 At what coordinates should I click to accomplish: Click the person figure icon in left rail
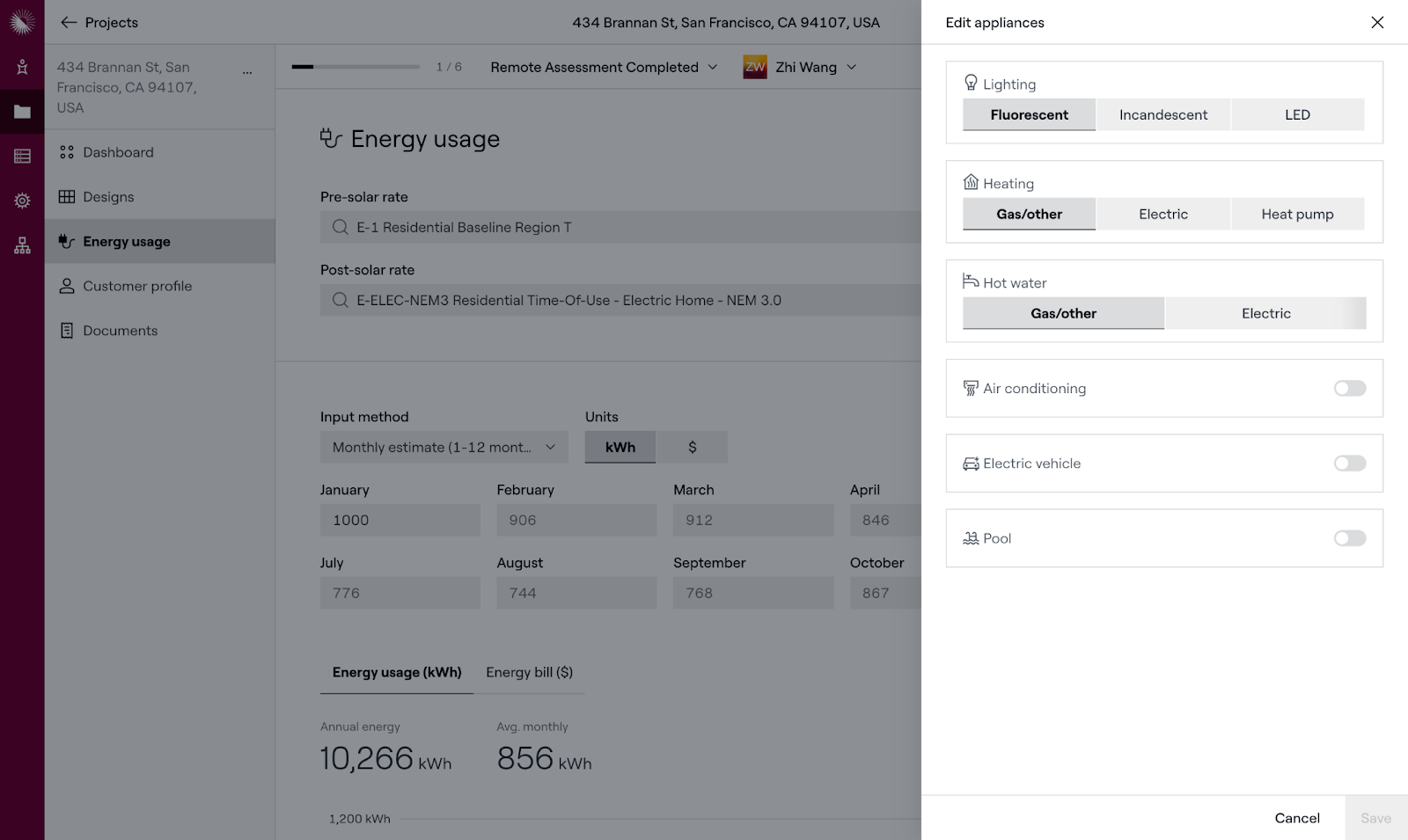[22, 67]
